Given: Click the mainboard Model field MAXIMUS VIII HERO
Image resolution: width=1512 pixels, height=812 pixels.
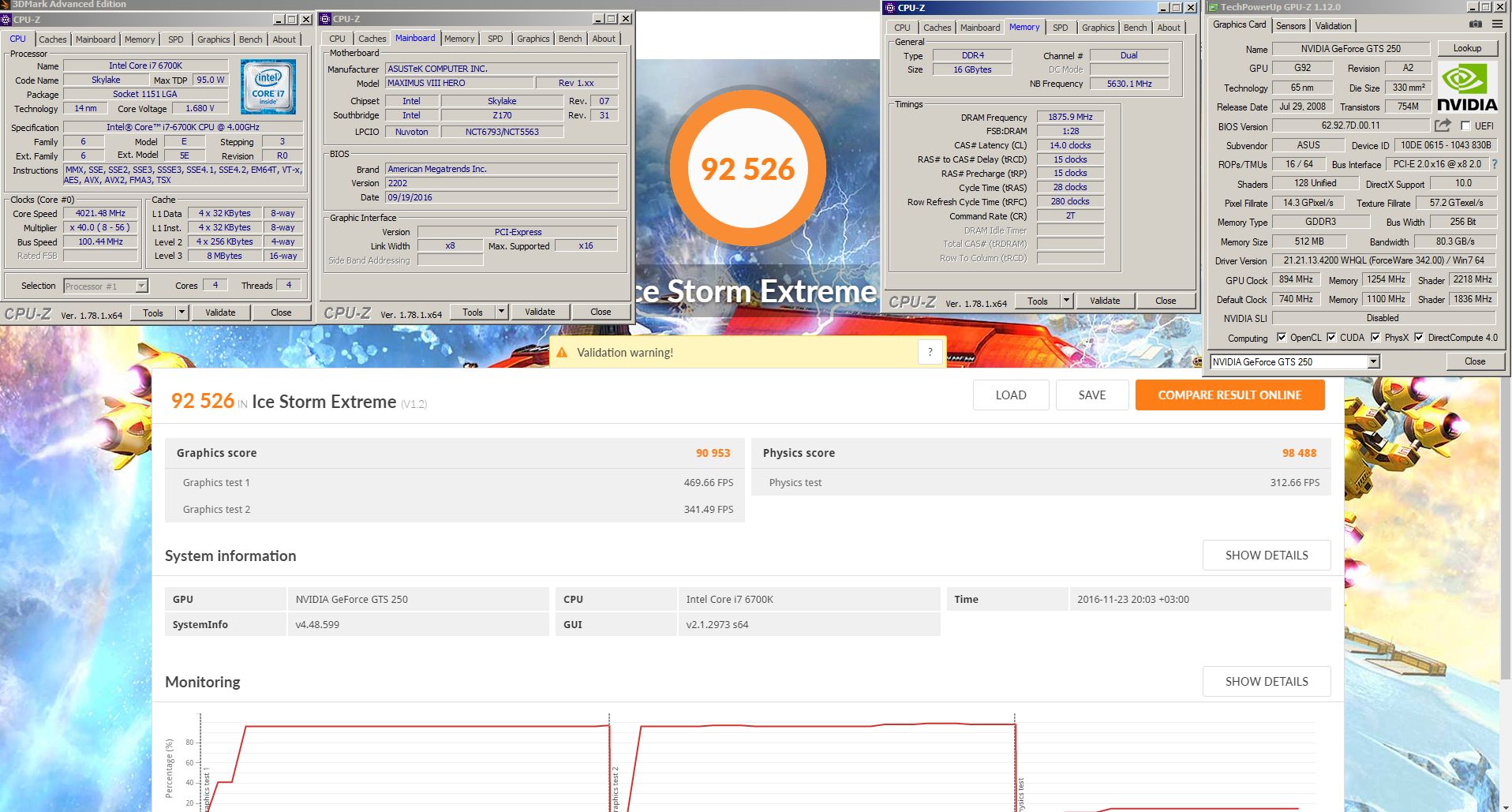Looking at the screenshot, I should click(459, 83).
